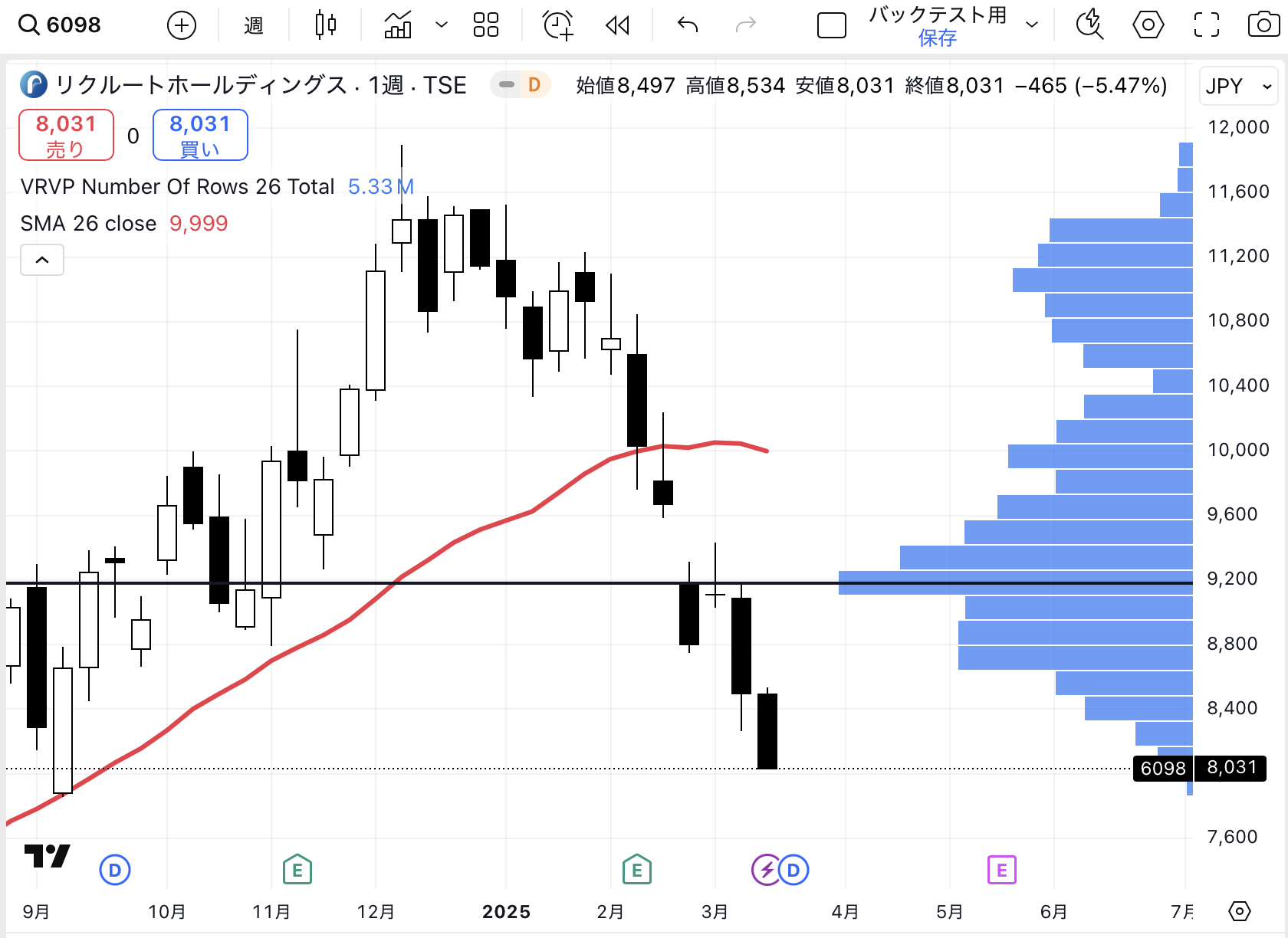
Task: Click the 5.33 M VRVP total value
Action: click(381, 186)
